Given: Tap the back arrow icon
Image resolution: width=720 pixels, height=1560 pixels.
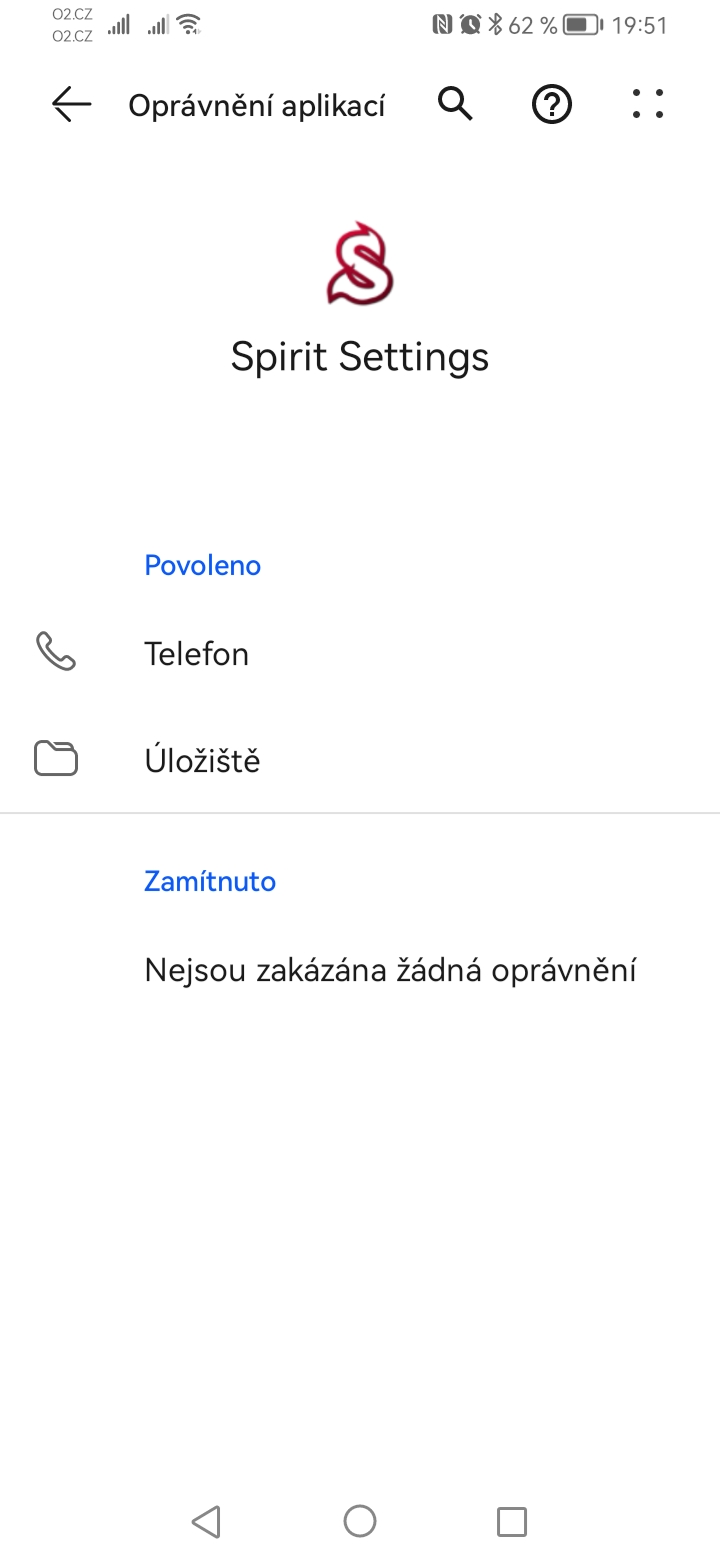Looking at the screenshot, I should (71, 104).
